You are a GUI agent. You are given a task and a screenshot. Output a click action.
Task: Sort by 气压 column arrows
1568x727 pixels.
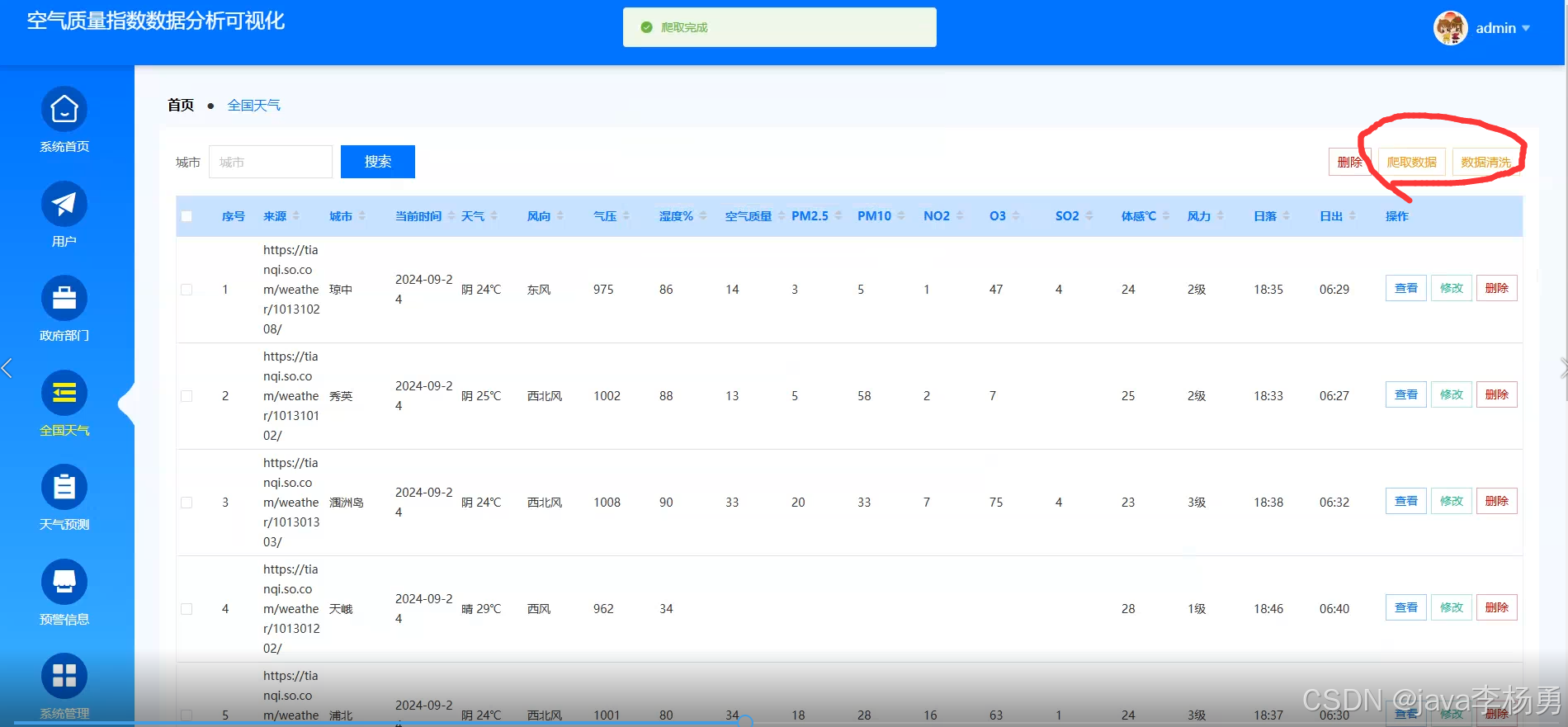pos(626,216)
